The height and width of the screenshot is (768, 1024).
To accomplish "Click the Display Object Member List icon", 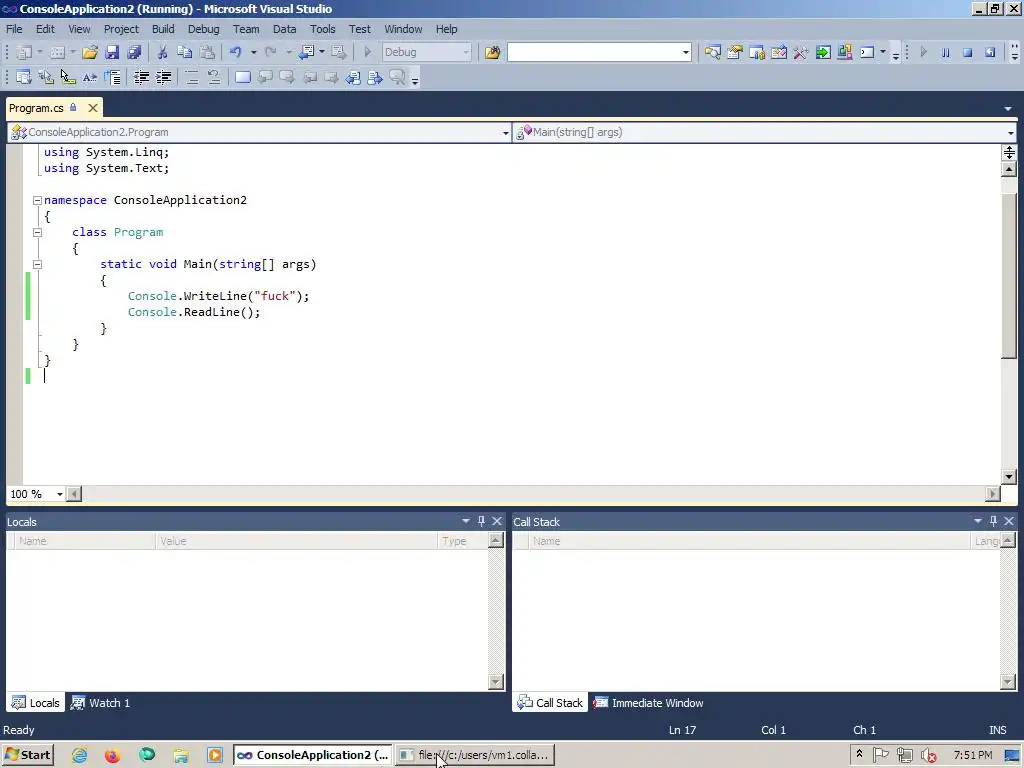I will 23,77.
